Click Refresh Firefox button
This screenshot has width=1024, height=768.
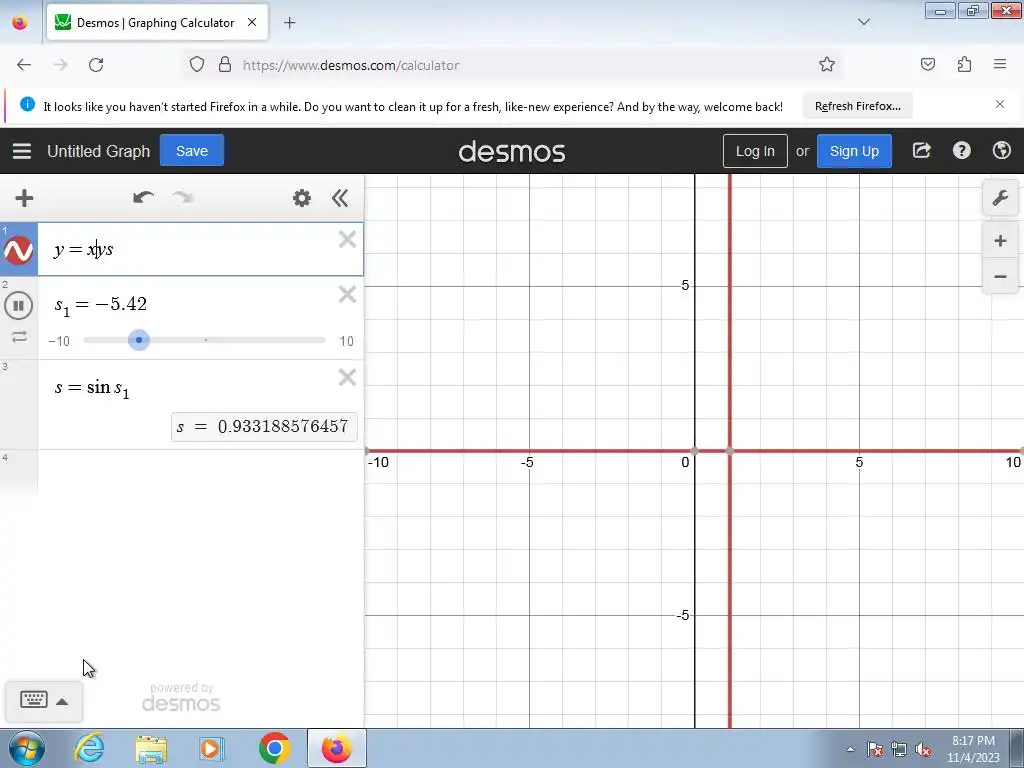(857, 106)
